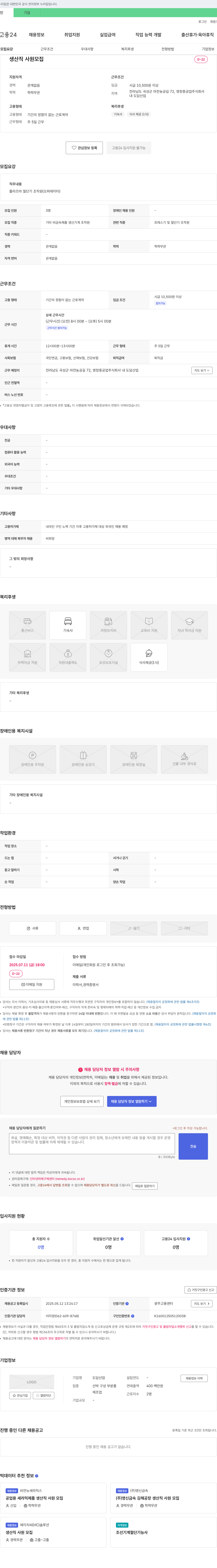Click the 근무시간 절약가능 badge
Image resolution: width=217 pixels, height=1568 pixels.
57,328
